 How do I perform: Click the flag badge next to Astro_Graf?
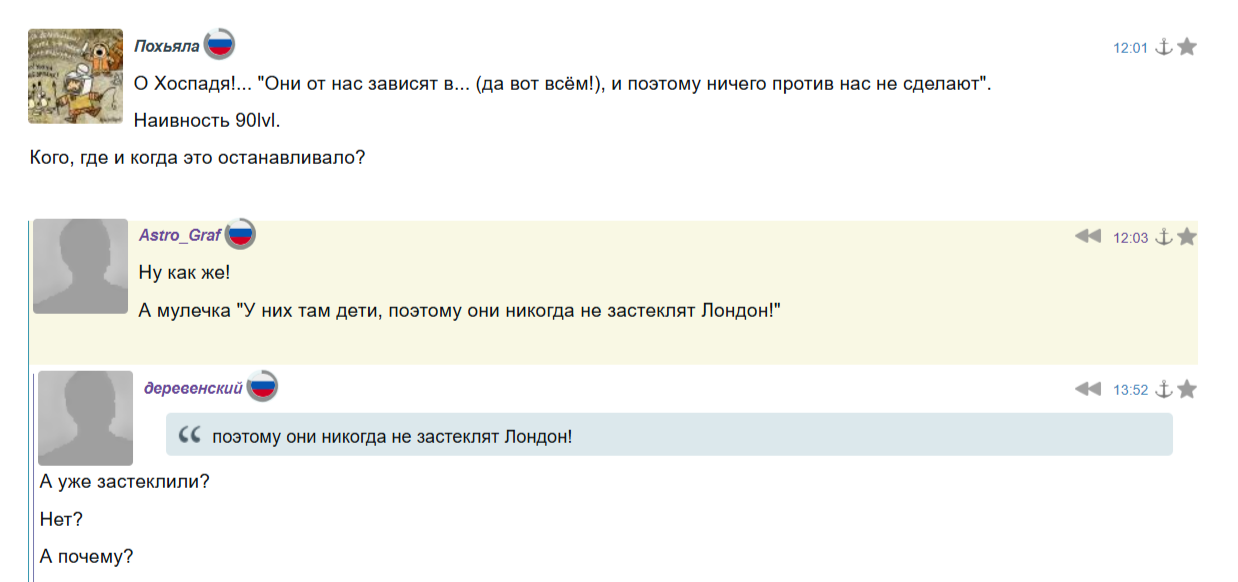[x=240, y=234]
